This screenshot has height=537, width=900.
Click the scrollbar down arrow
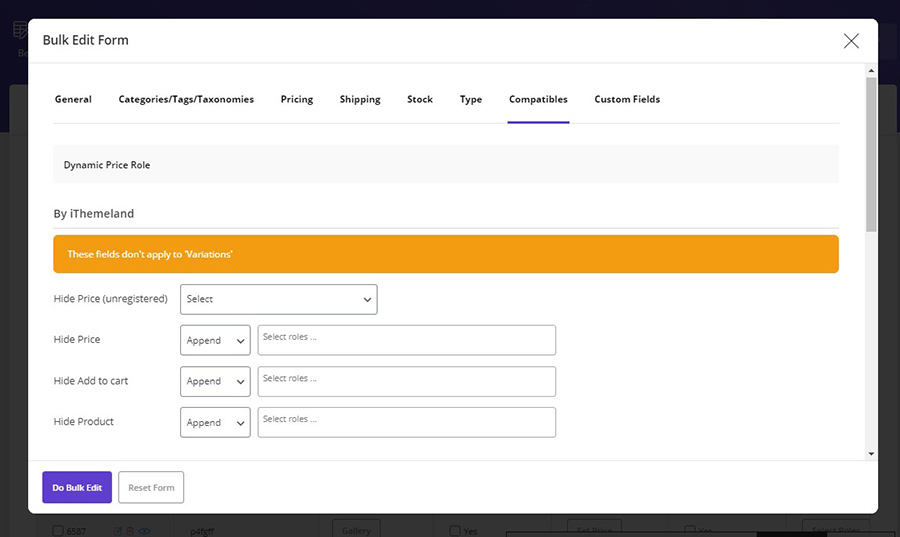[x=871, y=454]
